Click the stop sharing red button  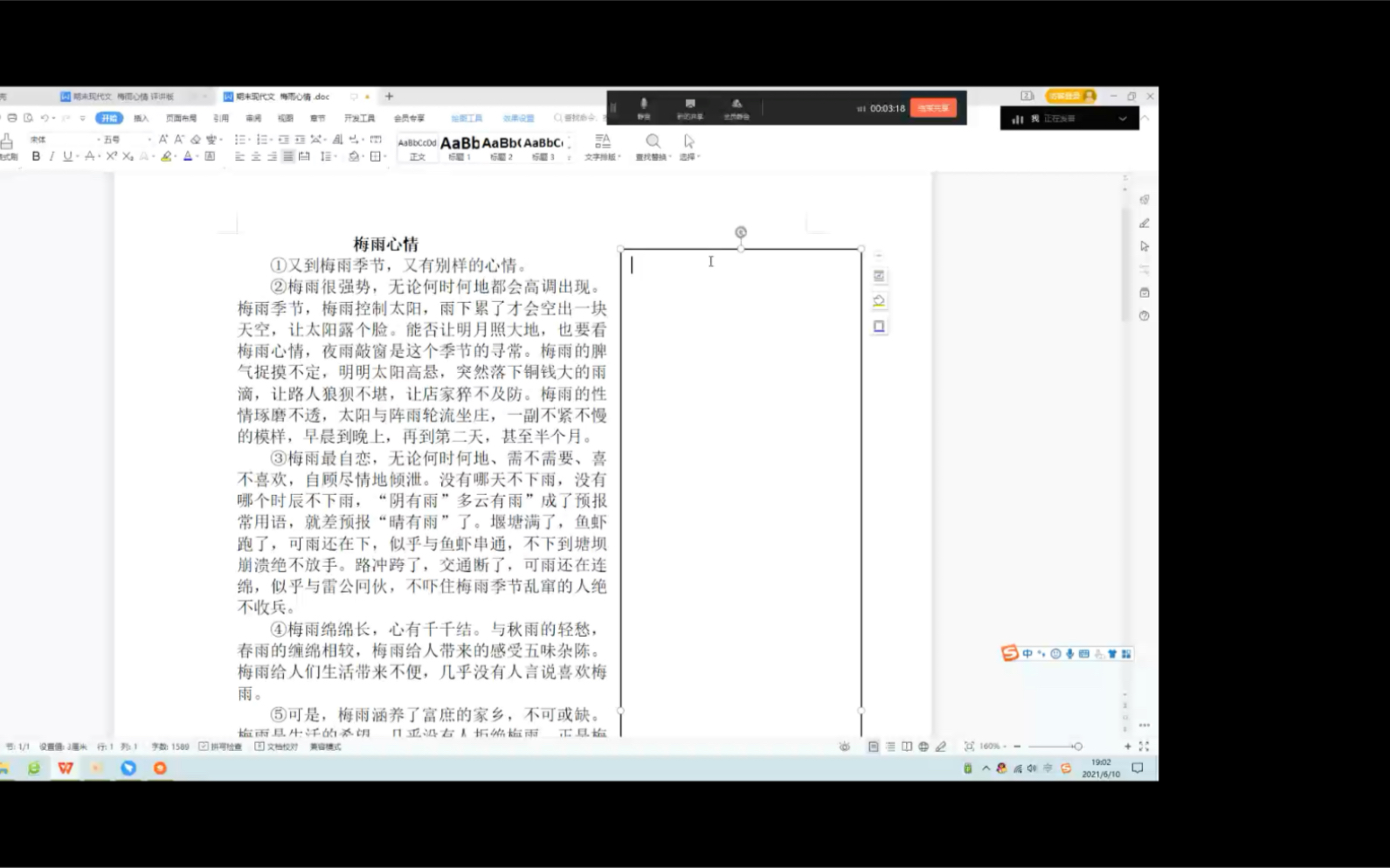(x=933, y=108)
